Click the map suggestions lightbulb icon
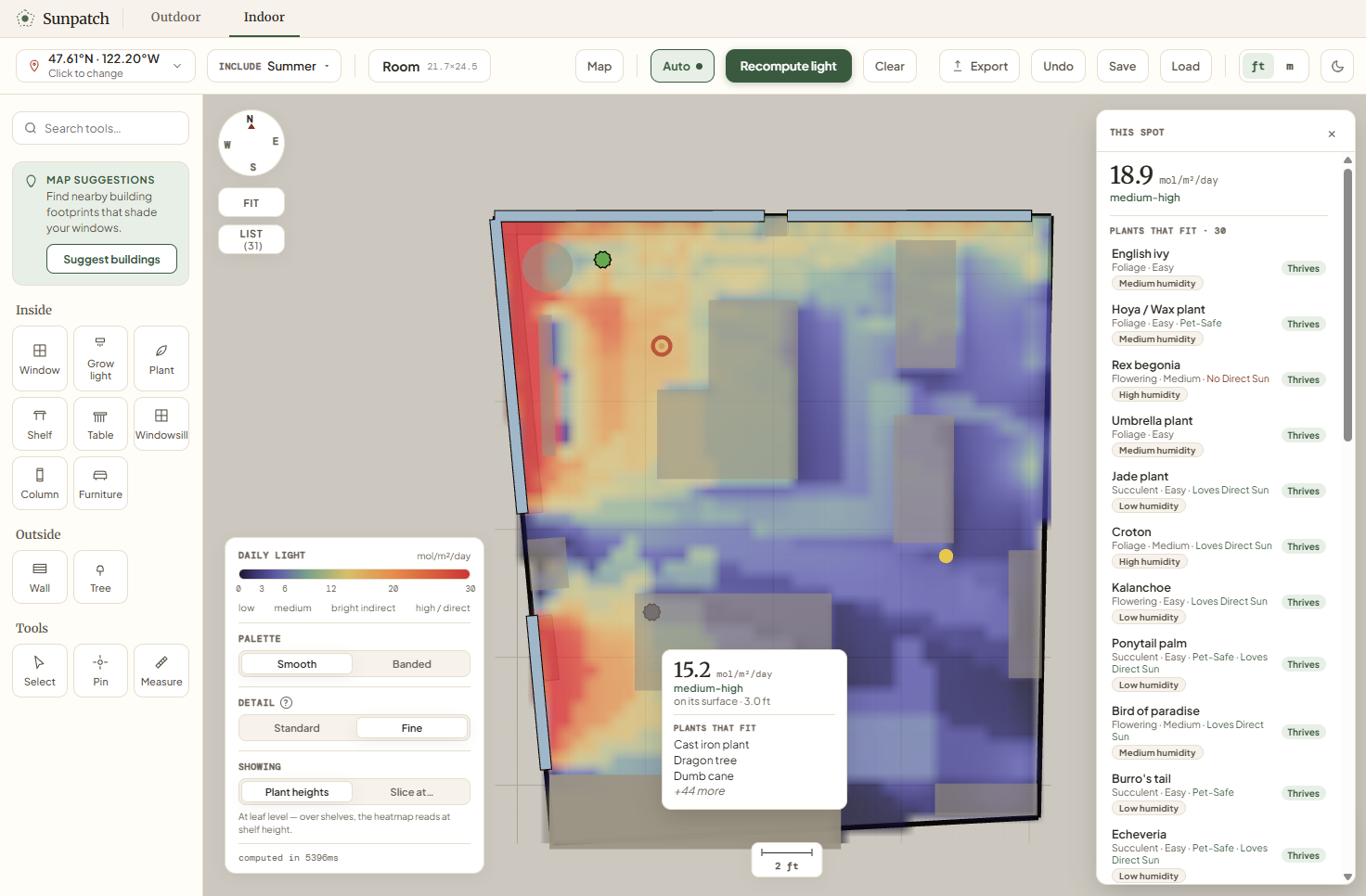 coord(31,181)
